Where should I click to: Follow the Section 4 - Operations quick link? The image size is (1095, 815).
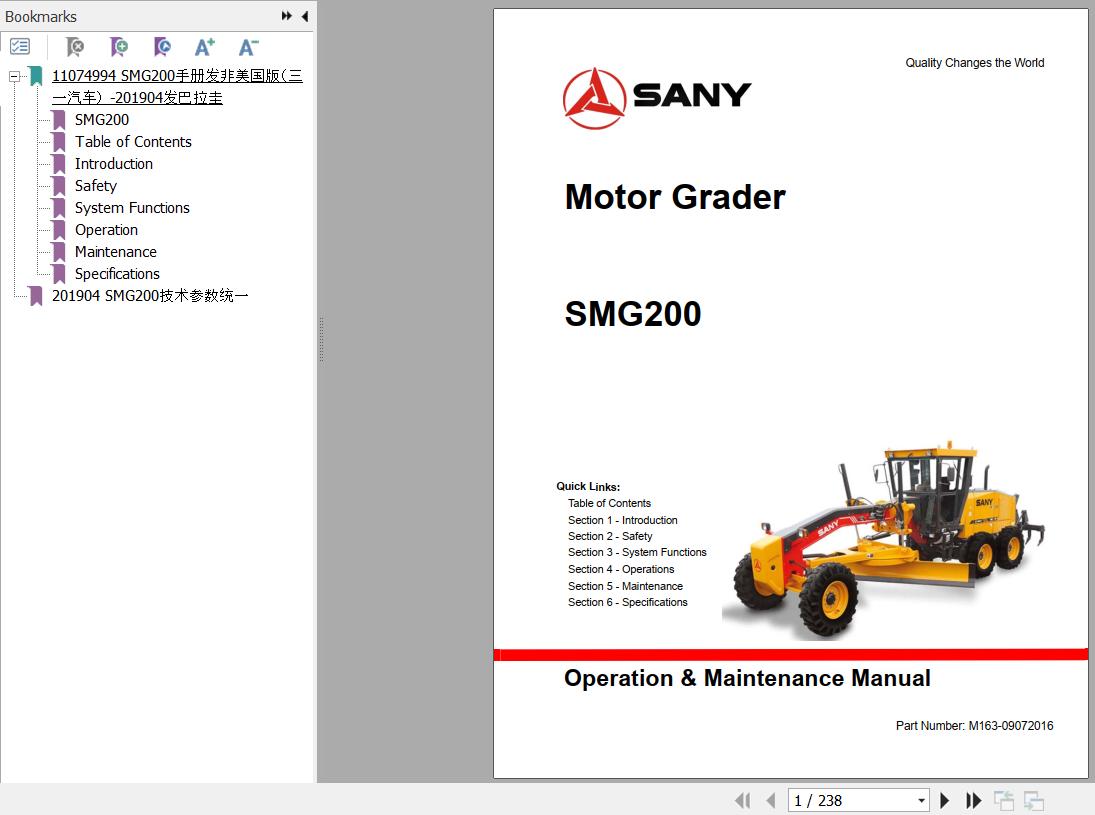(x=621, y=569)
